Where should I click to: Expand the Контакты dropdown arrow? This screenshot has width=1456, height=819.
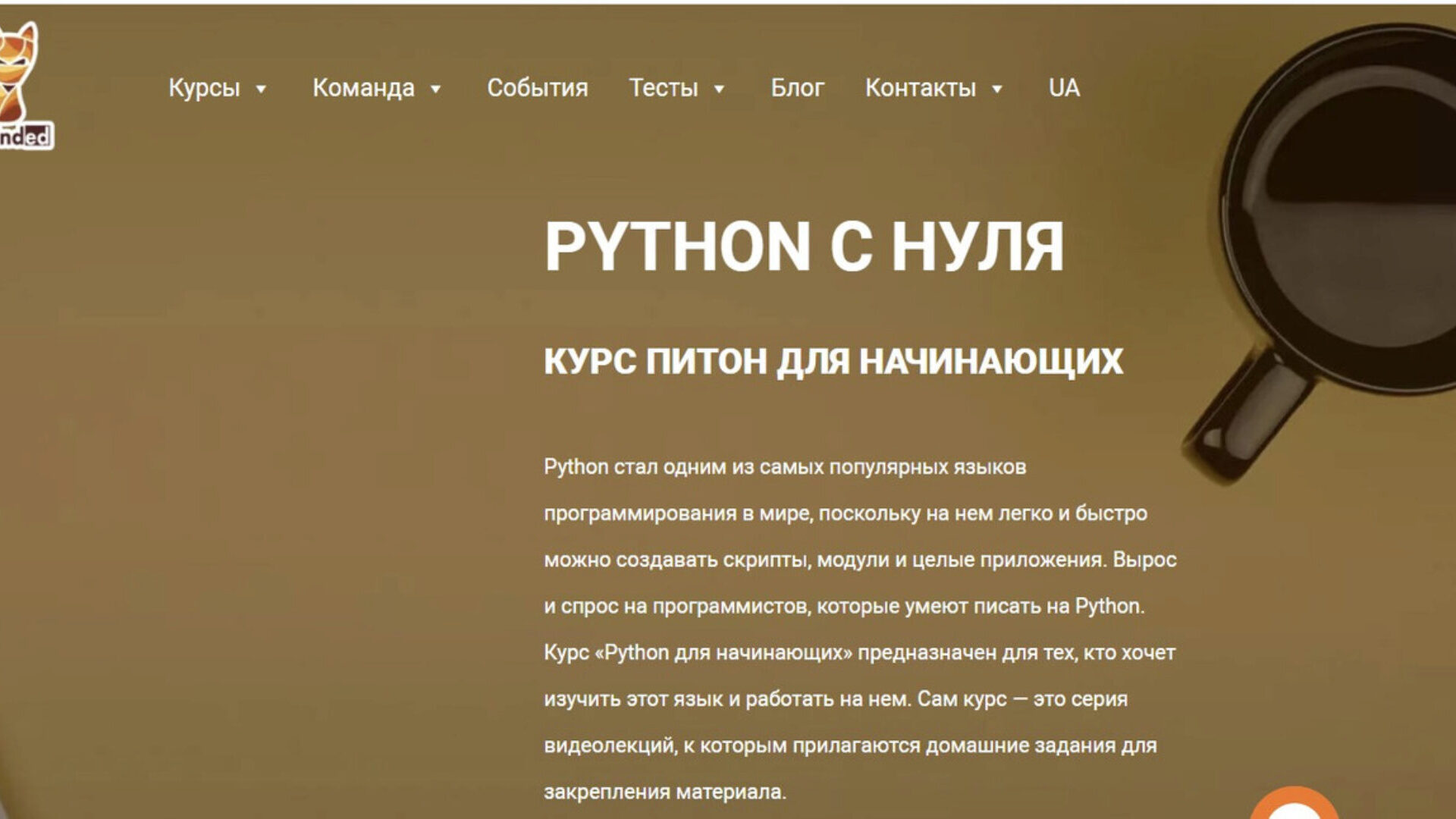click(997, 89)
